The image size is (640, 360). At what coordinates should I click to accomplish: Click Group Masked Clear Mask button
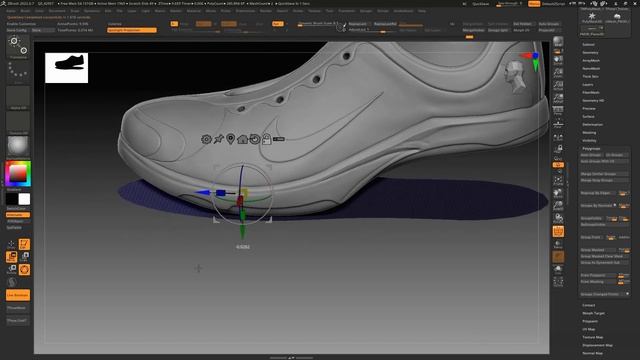pos(604,256)
